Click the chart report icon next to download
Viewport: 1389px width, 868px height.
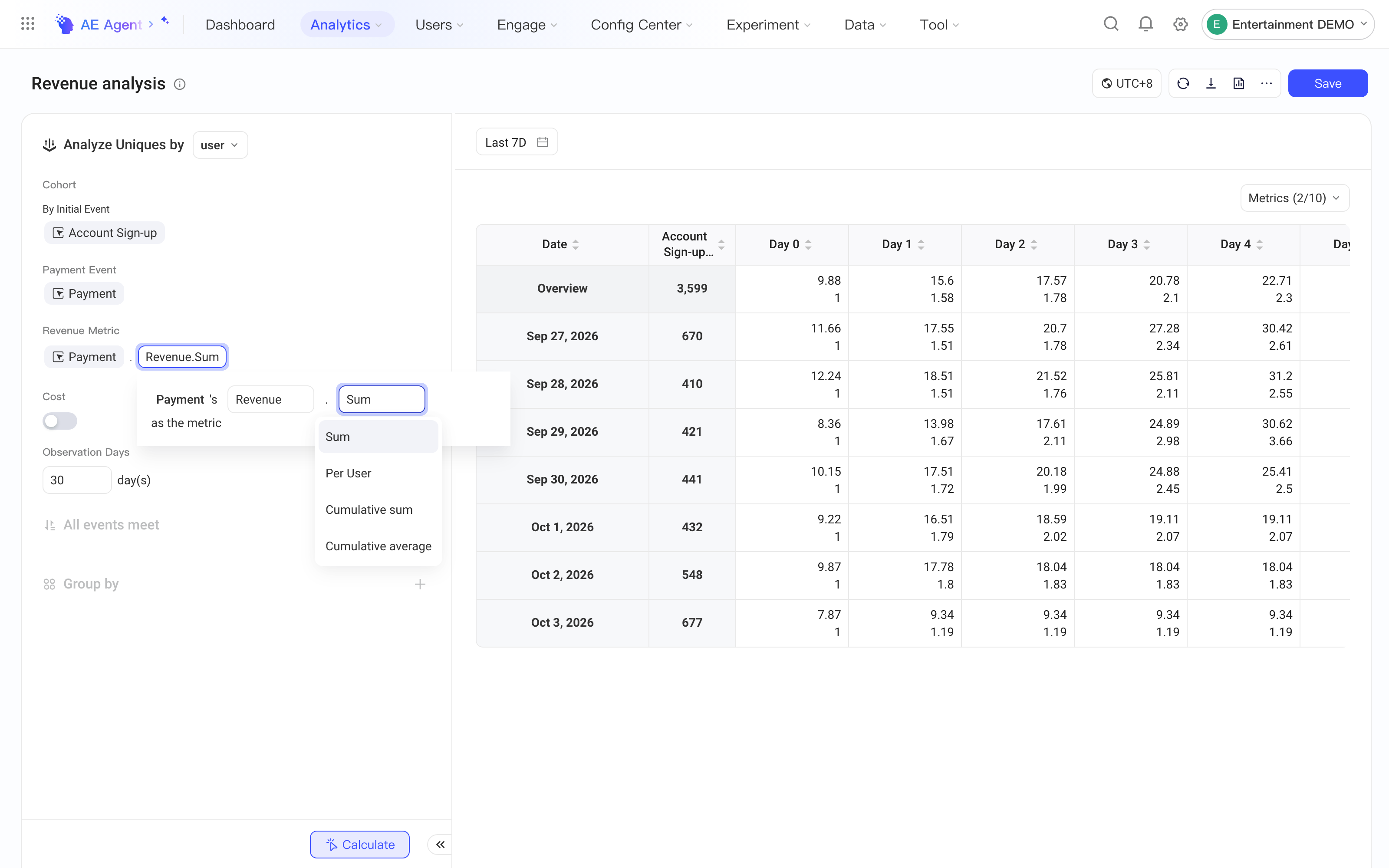1239,84
